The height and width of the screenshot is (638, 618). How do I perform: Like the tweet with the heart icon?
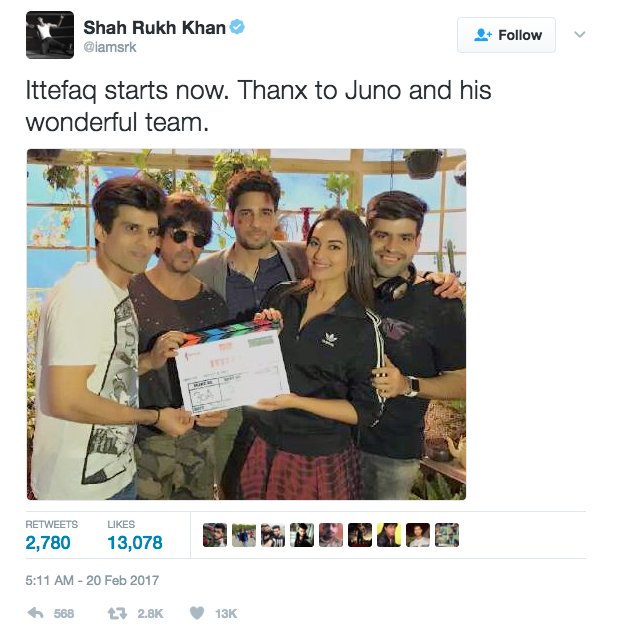click(x=197, y=613)
